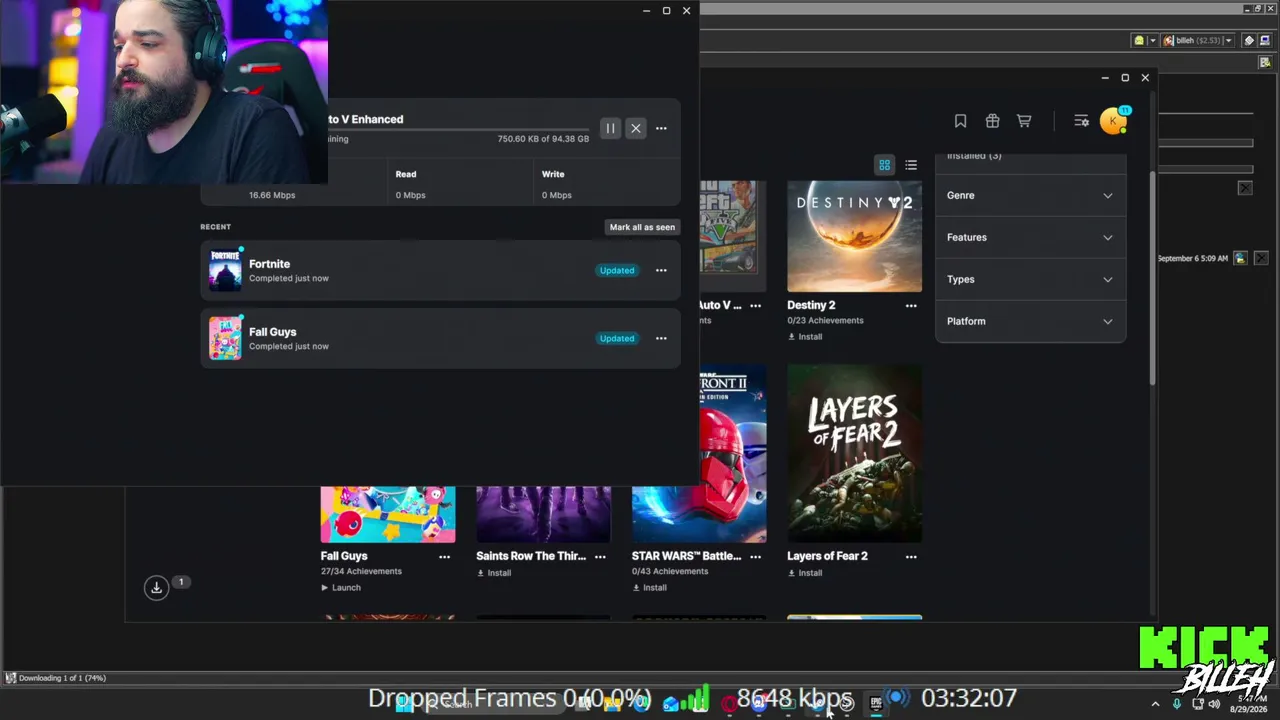Screen dimensions: 1280x720
Task: Open options menu for STAR WARS Battlefront
Action: (755, 556)
